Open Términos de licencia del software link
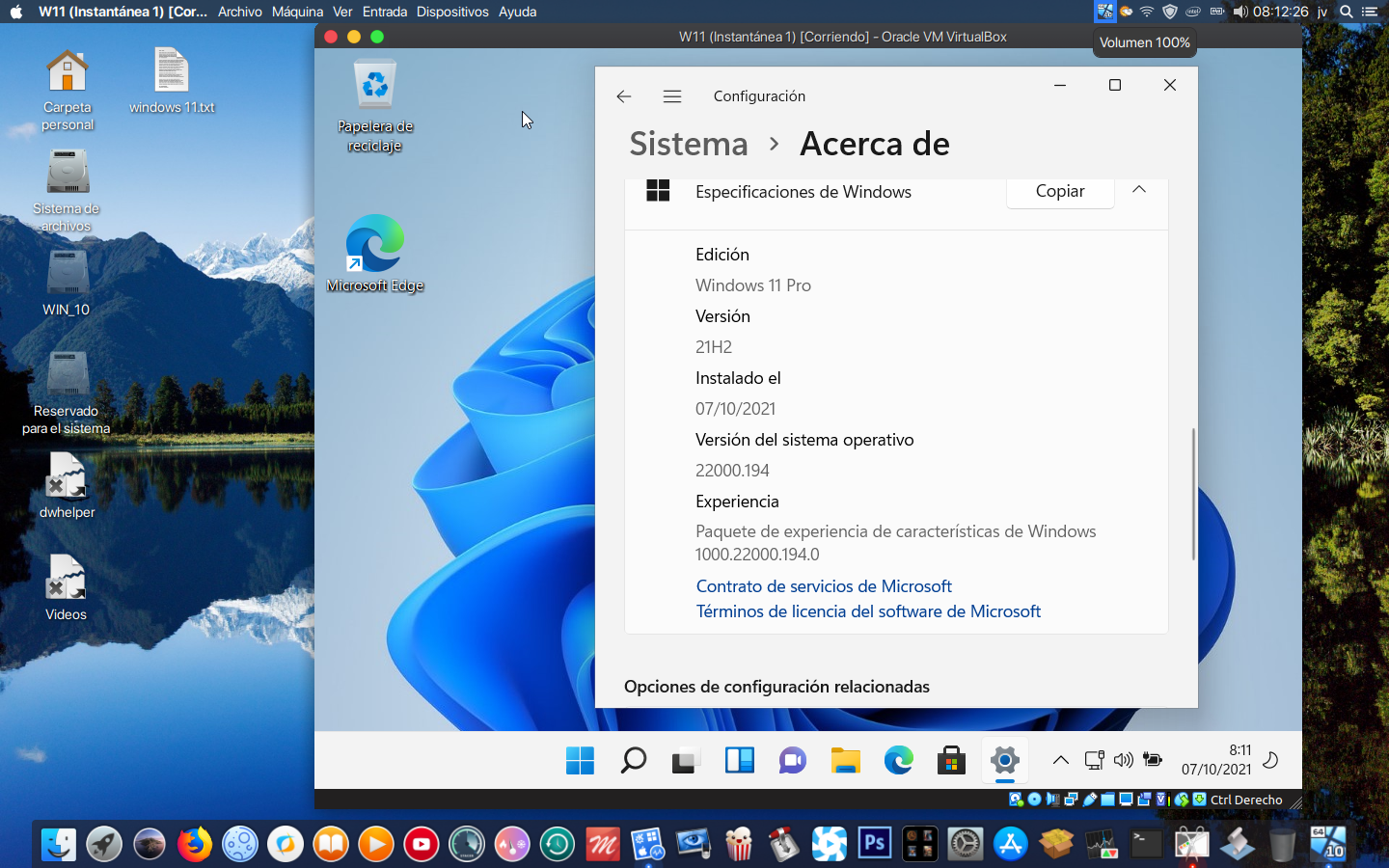This screenshot has width=1389, height=868. [868, 611]
